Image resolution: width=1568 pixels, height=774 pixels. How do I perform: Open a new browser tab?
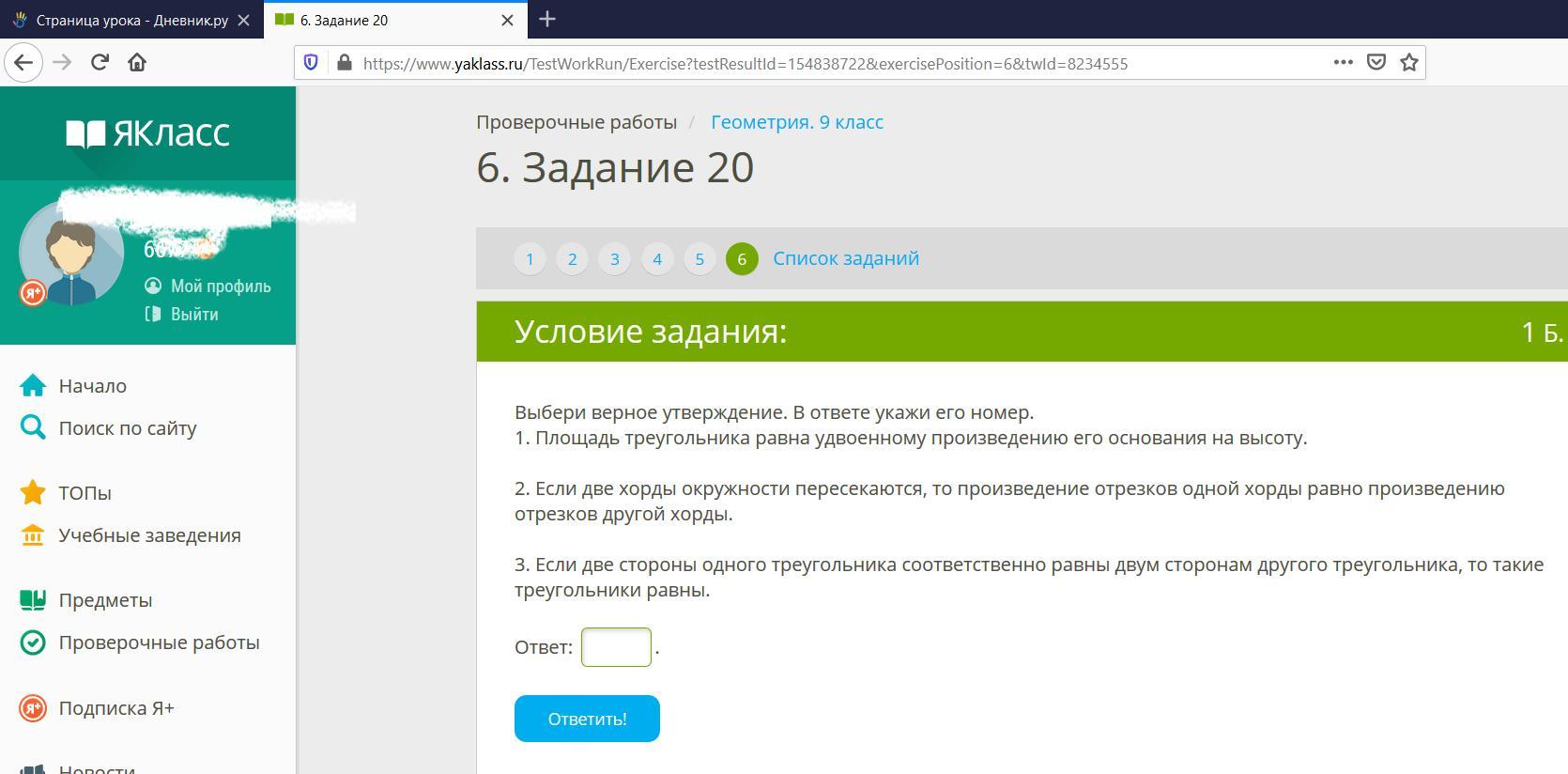point(547,19)
